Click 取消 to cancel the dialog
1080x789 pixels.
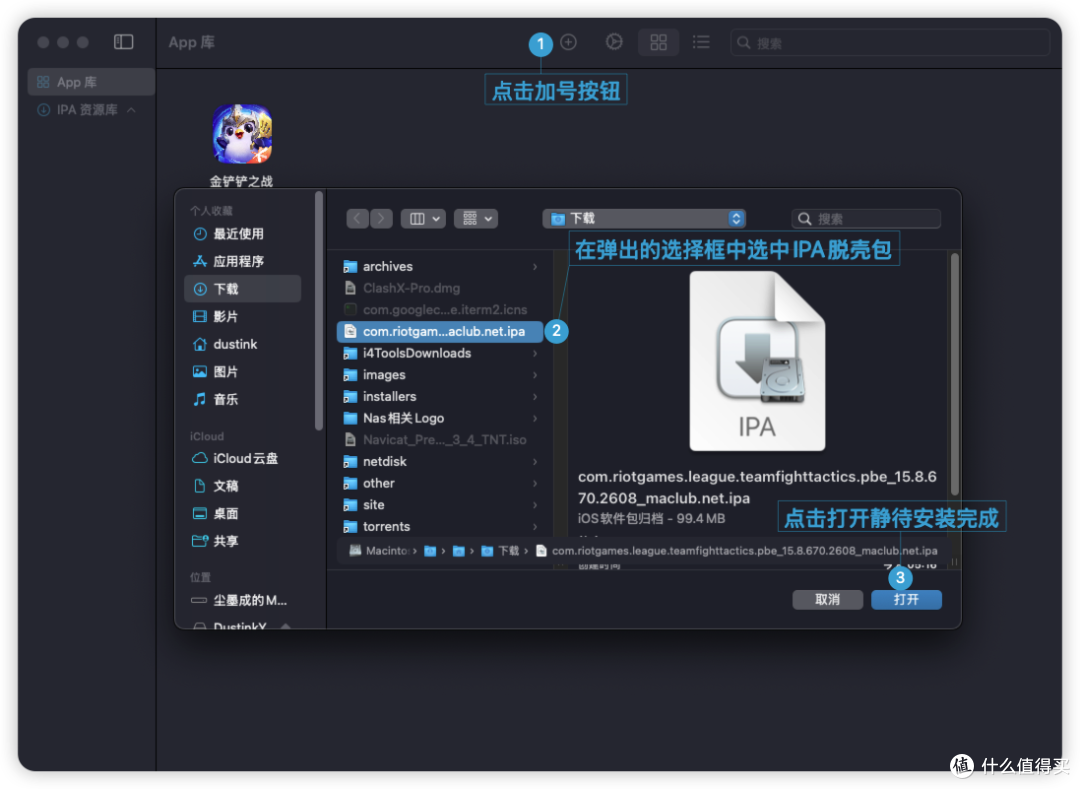tap(827, 600)
